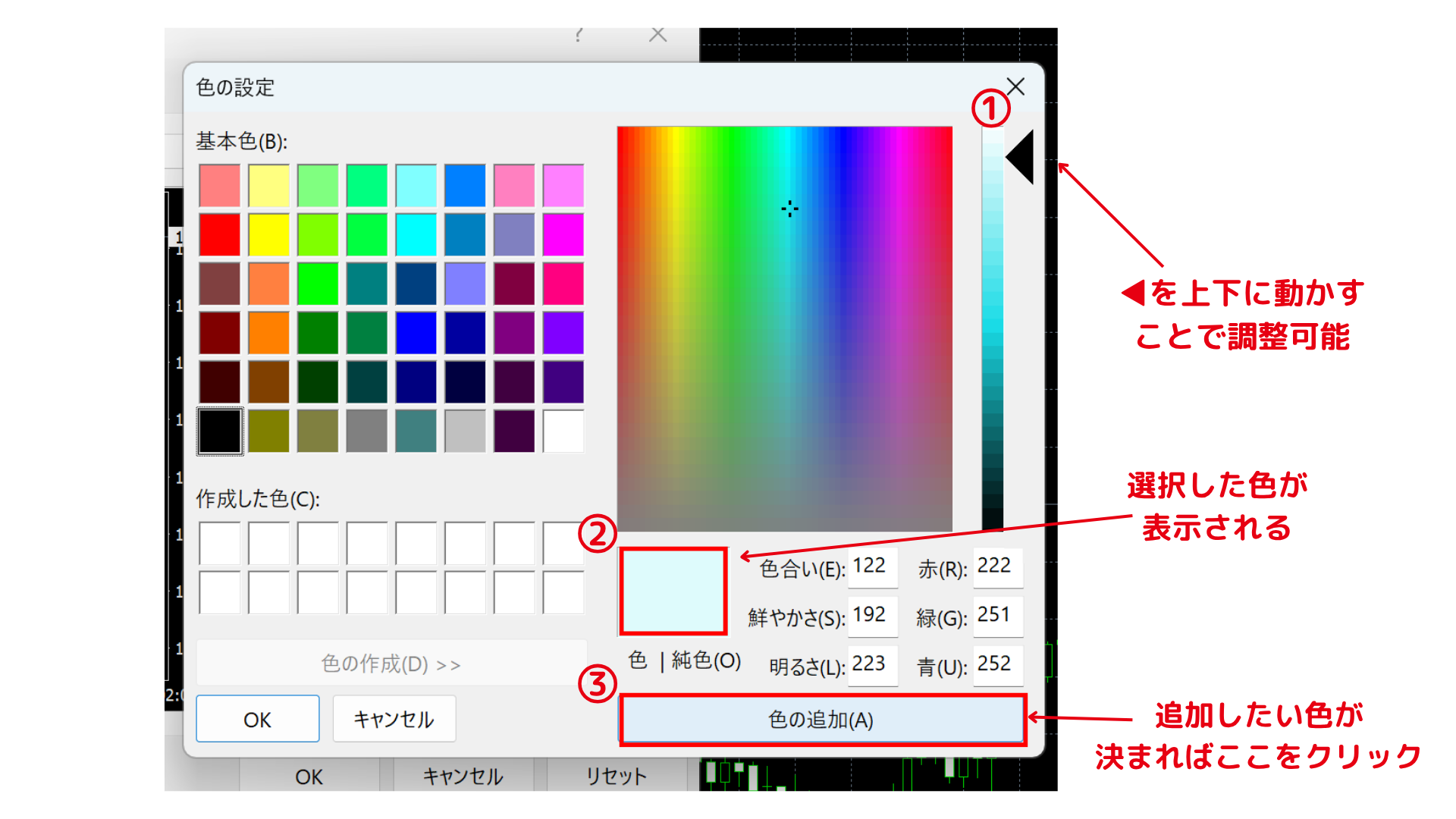
Task: Edit the 色合い(E) hue value field
Action: (872, 567)
